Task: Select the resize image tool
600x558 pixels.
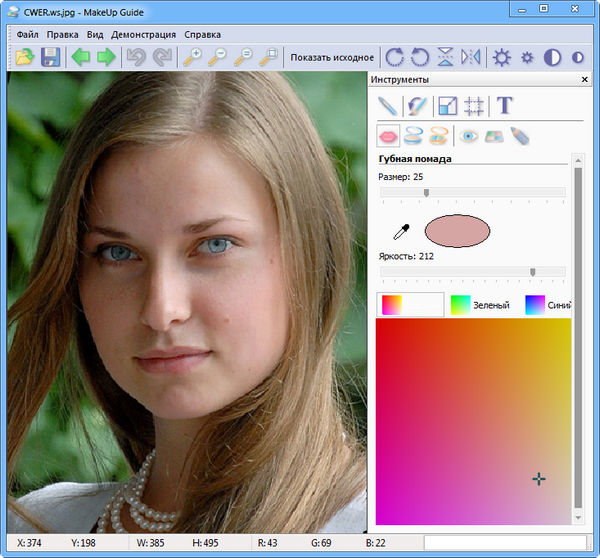Action: (447, 105)
